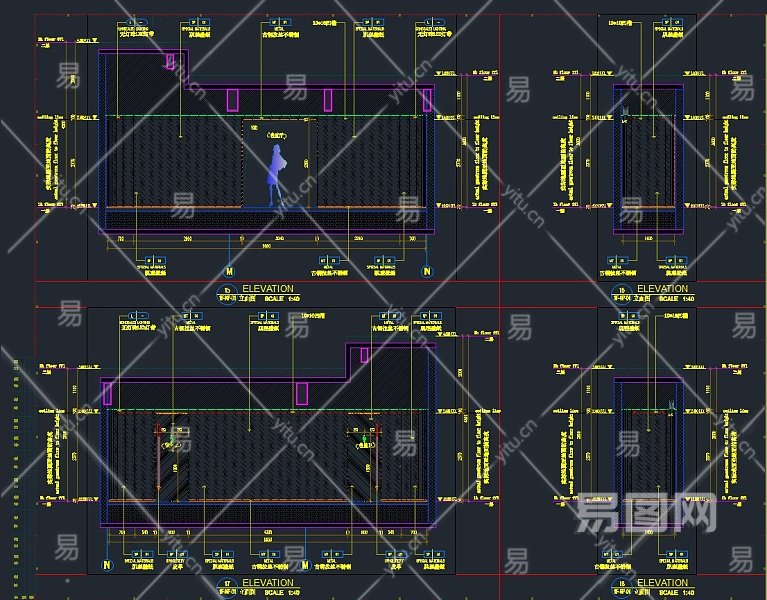The image size is (767, 600).
Task: Click the green exit-sign figure at the left door of the bottom-left elevation
Action: pos(171,440)
